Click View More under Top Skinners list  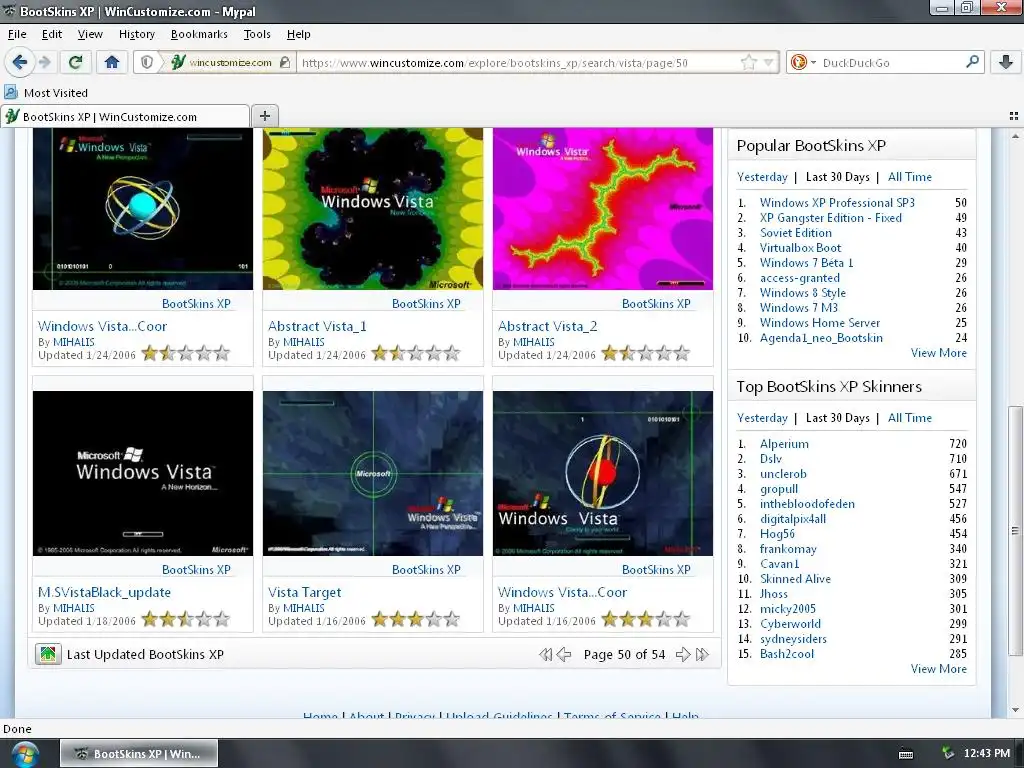click(x=938, y=669)
